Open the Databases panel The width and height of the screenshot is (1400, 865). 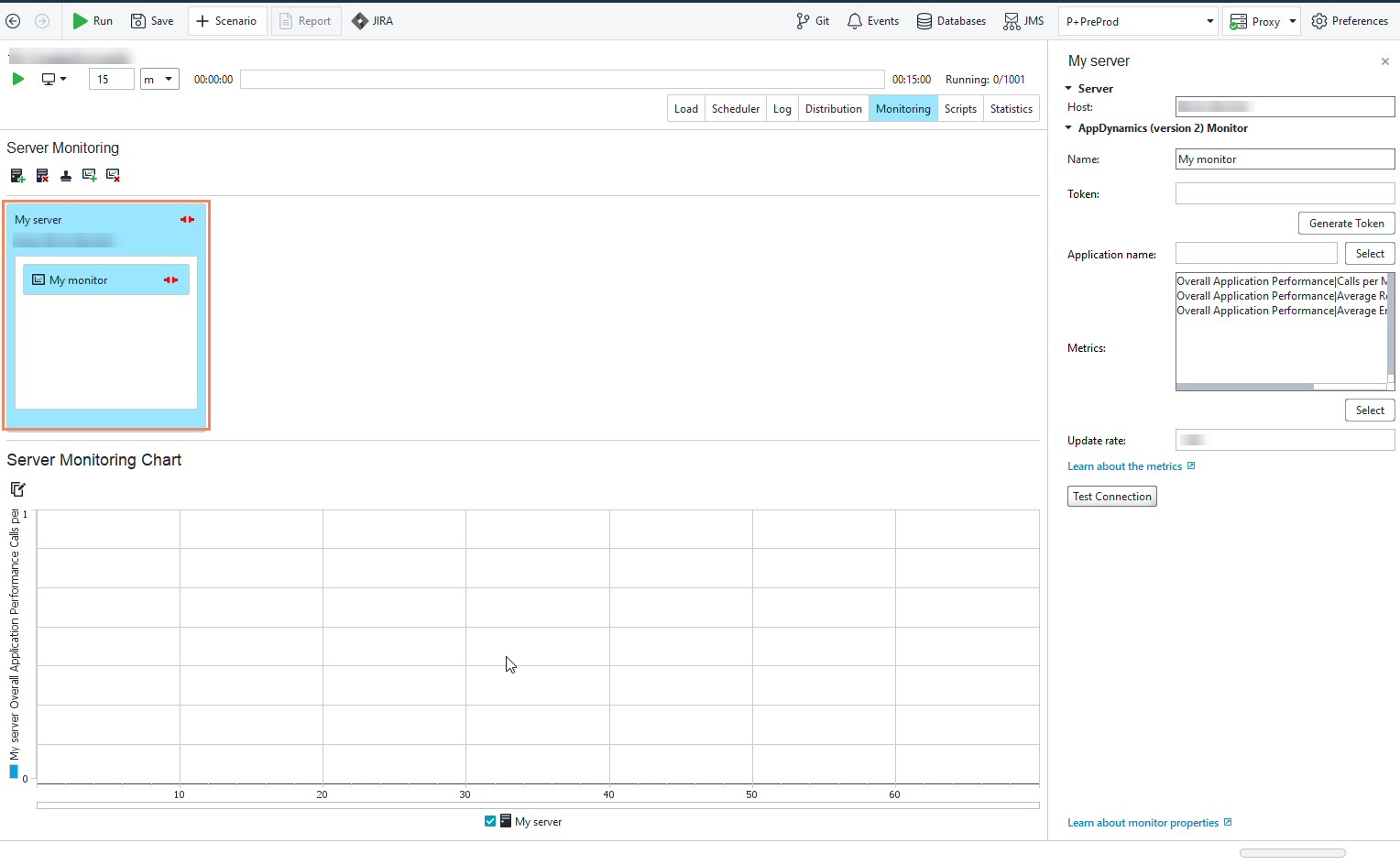951,20
